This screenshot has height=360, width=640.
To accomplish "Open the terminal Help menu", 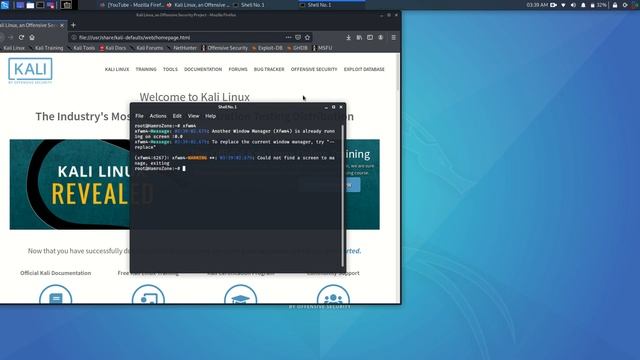I will pyautogui.click(x=210, y=116).
